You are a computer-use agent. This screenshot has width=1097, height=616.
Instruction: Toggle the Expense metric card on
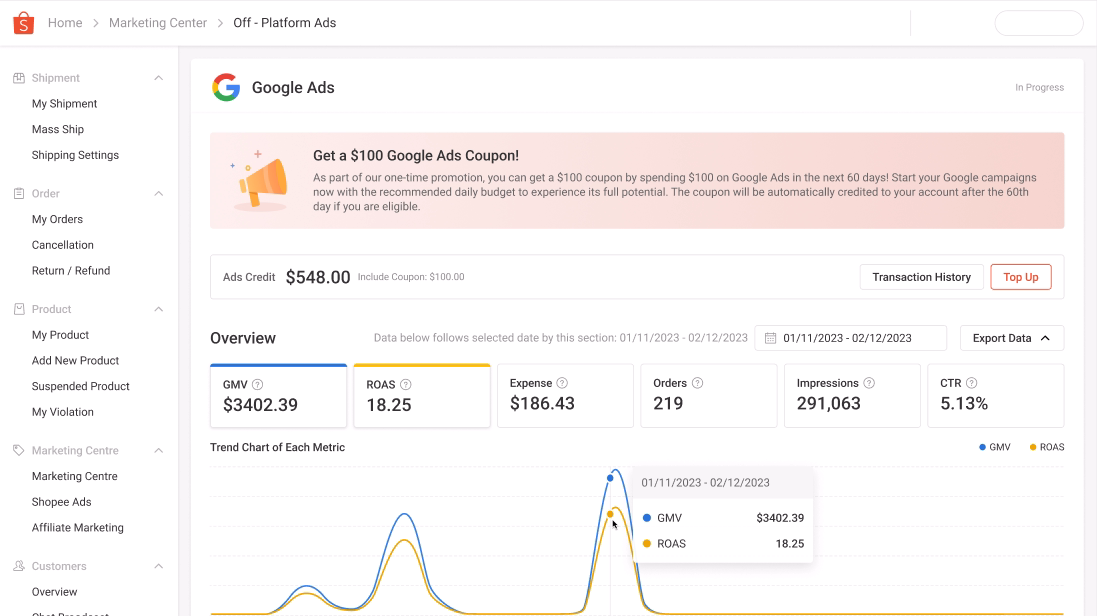[x=565, y=395]
